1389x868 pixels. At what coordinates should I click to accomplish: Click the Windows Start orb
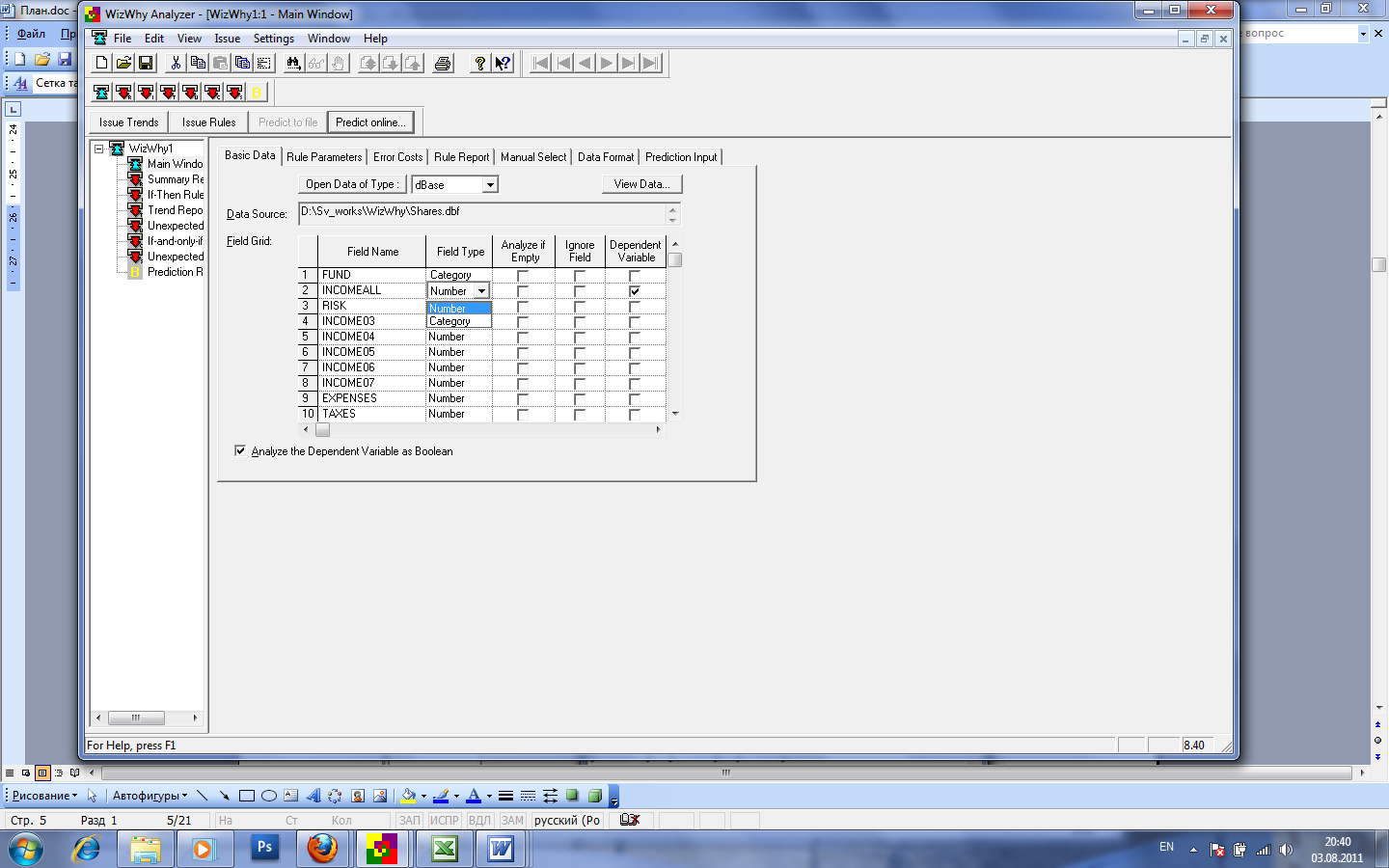coord(26,850)
